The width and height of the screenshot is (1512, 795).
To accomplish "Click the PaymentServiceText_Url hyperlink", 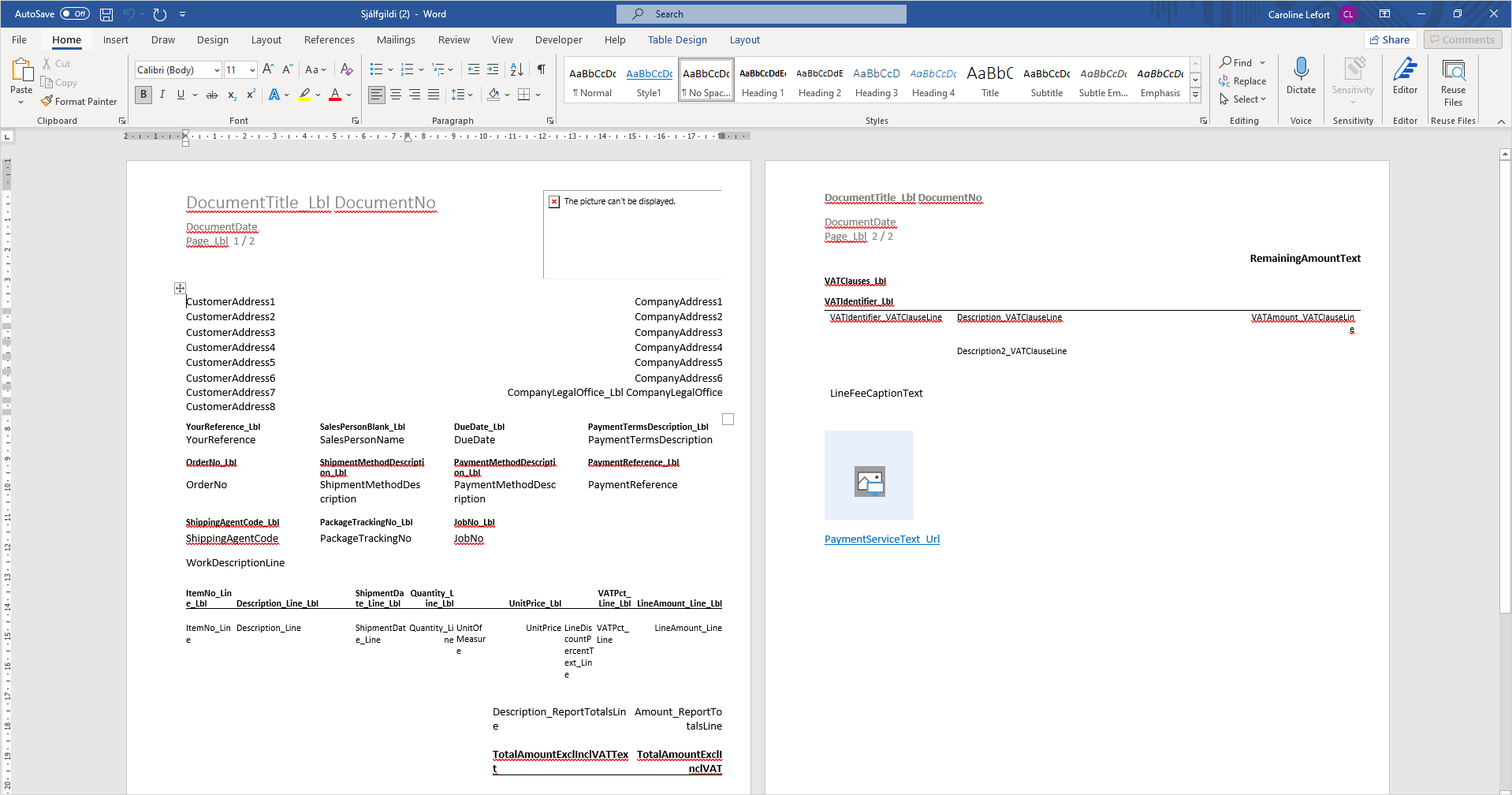I will pyautogui.click(x=881, y=539).
